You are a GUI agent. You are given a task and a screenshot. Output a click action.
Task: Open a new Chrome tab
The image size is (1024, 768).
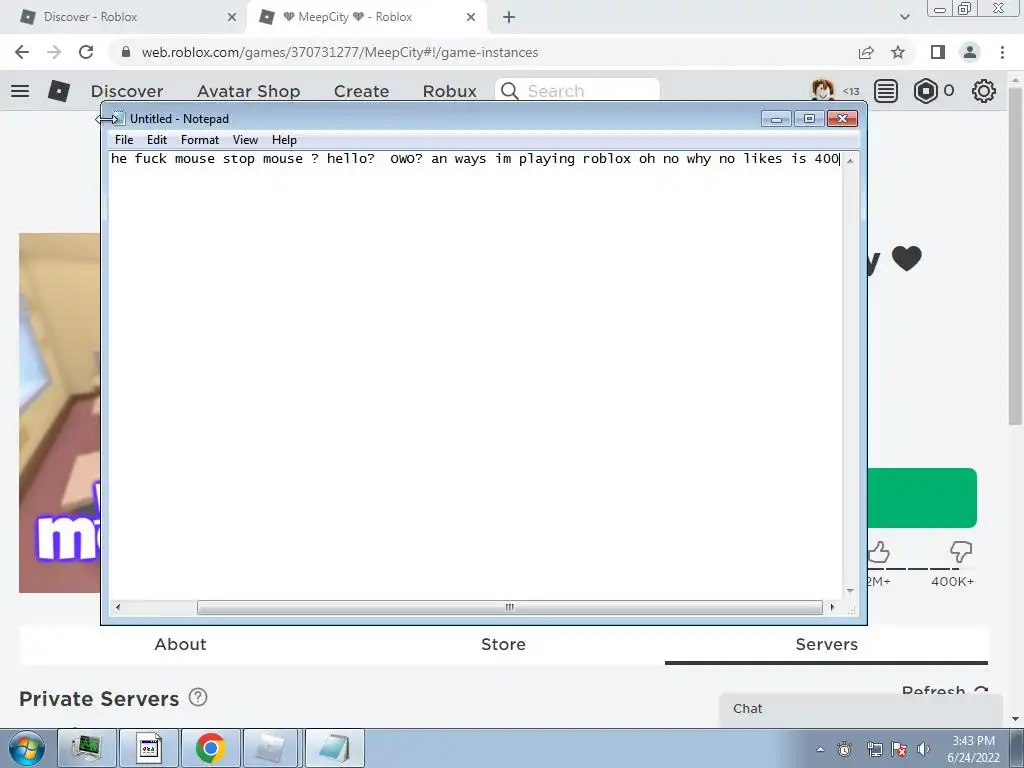click(509, 18)
